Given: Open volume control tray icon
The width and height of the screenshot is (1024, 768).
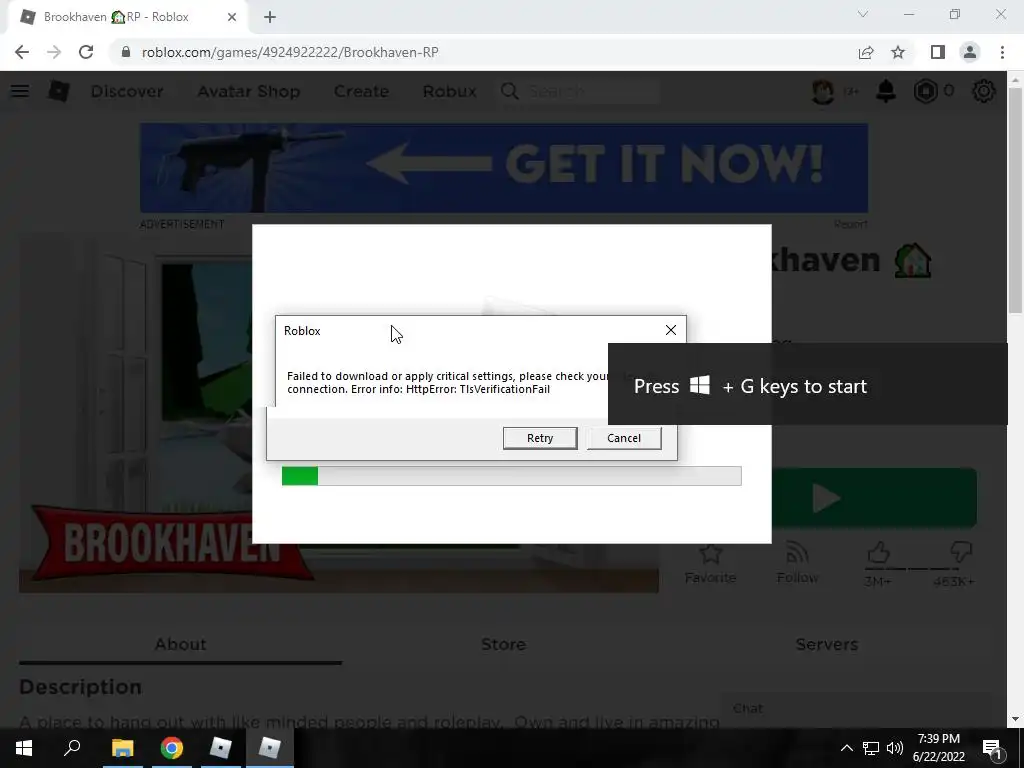Looking at the screenshot, I should pos(895,748).
